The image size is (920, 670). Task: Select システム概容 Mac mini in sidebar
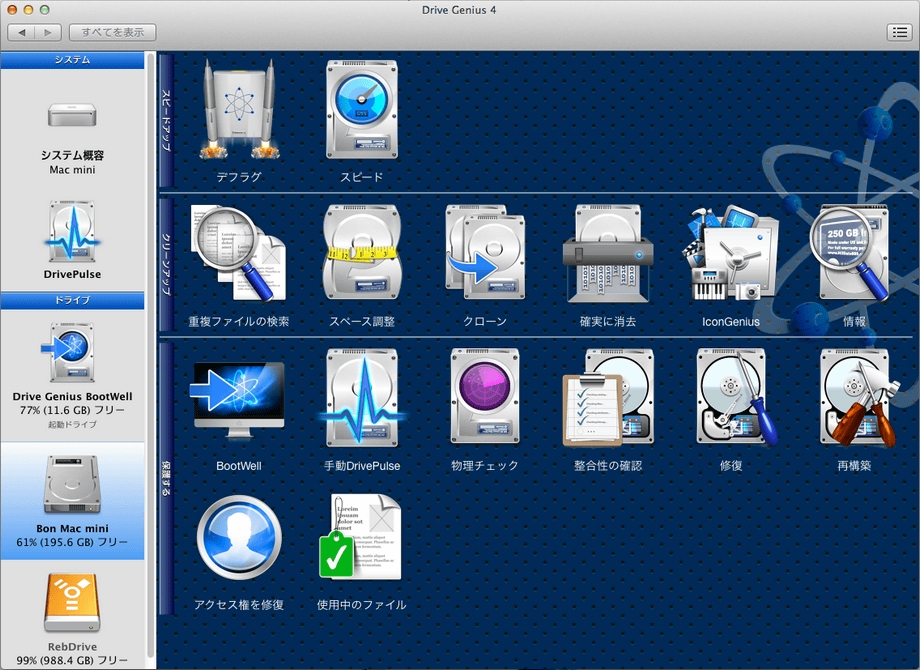point(72,138)
